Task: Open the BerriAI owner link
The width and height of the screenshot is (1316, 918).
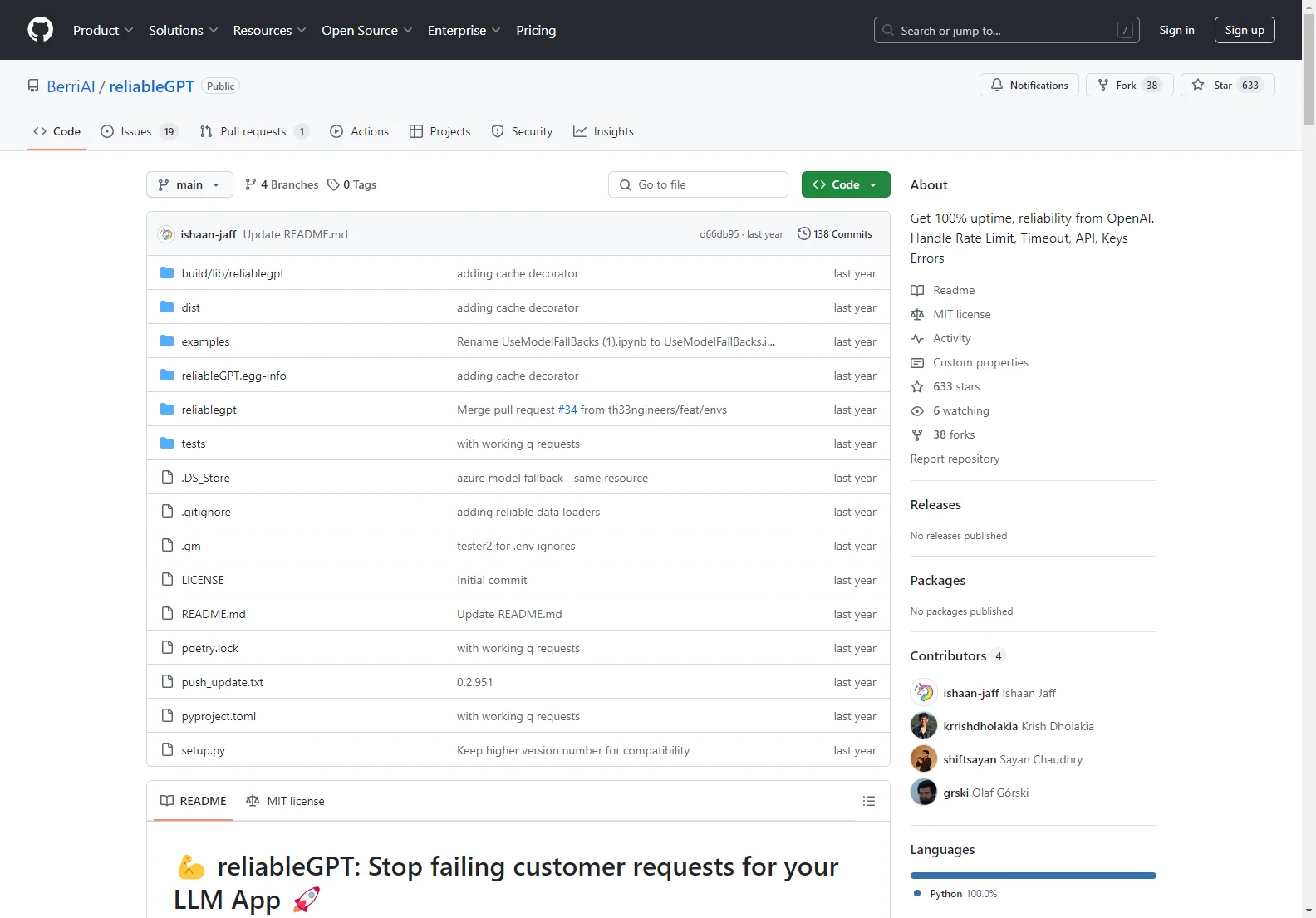Action: pos(71,86)
